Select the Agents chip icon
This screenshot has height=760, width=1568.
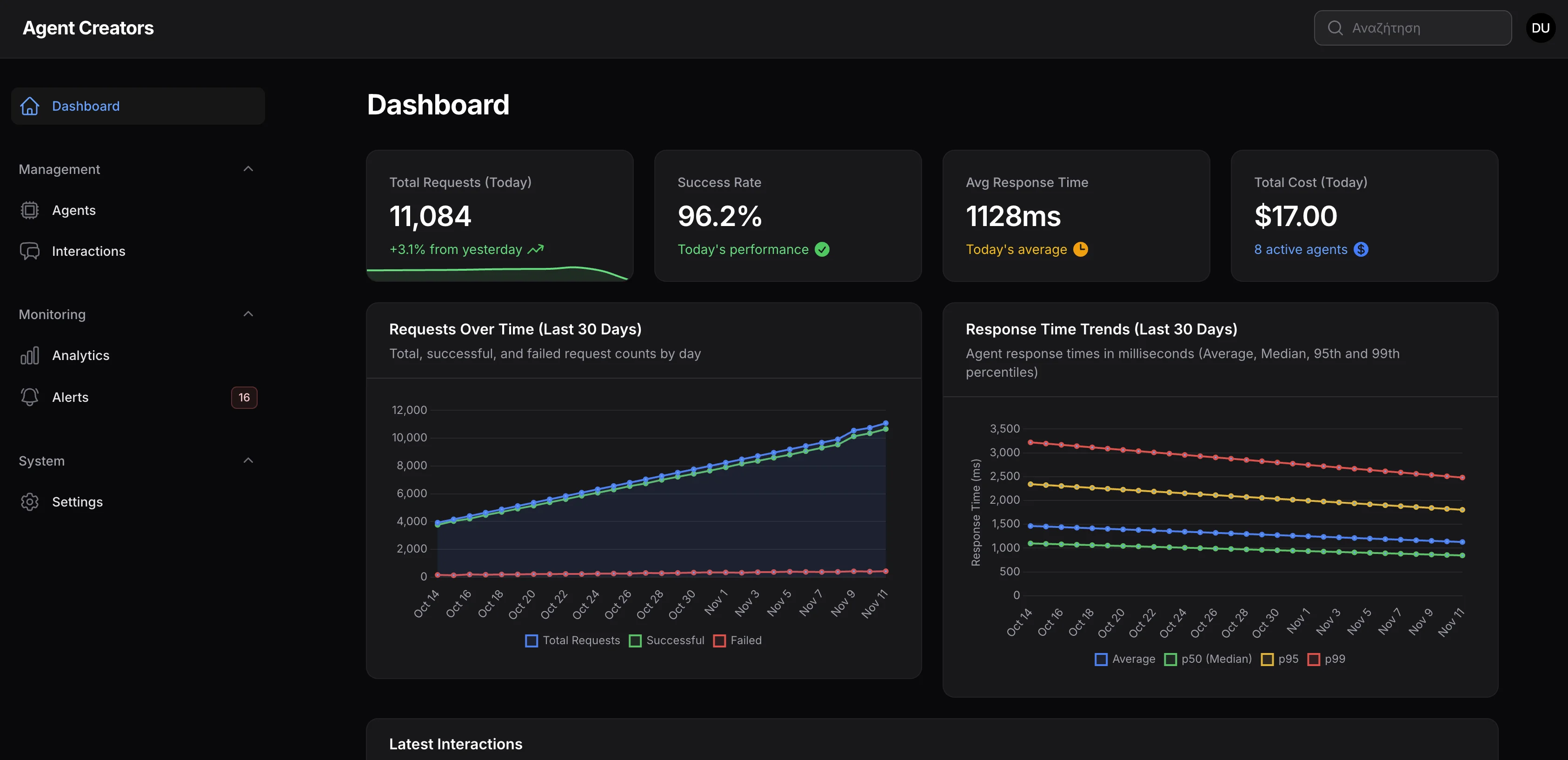[30, 210]
